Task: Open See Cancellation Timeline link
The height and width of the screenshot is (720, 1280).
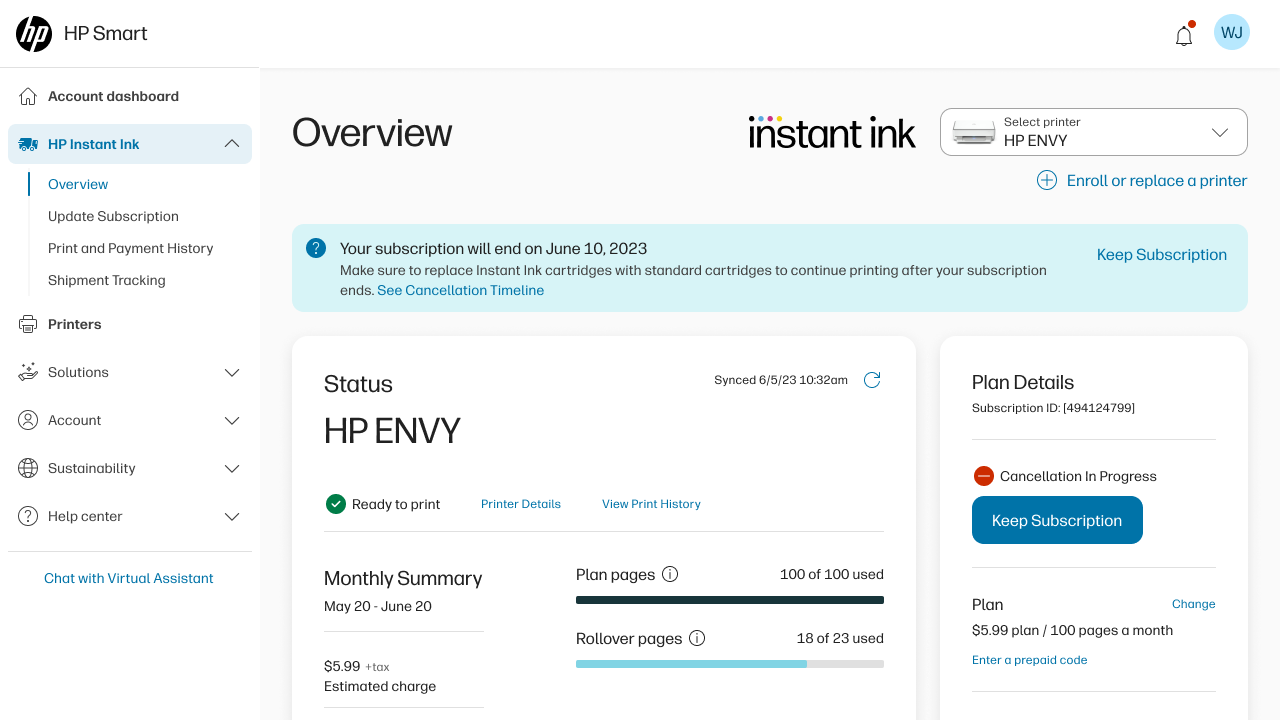Action: (461, 290)
